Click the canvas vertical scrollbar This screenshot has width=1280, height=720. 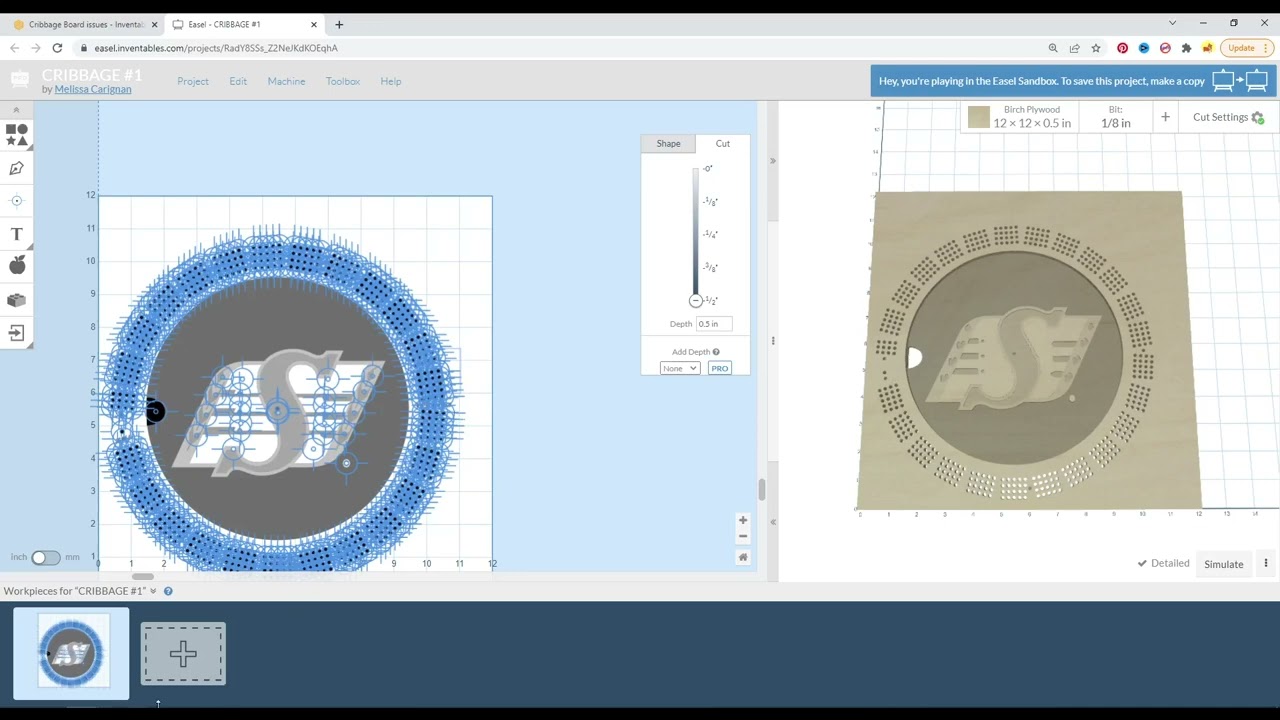761,489
